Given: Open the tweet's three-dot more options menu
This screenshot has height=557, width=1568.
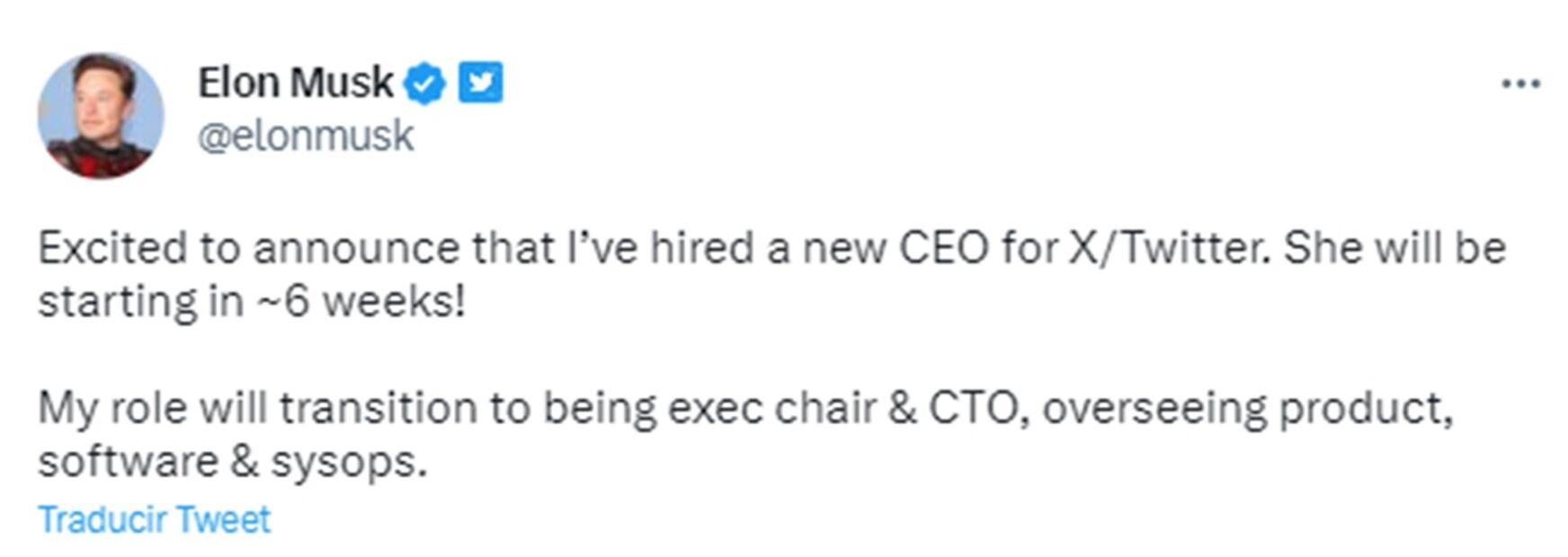Looking at the screenshot, I should click(x=1520, y=84).
